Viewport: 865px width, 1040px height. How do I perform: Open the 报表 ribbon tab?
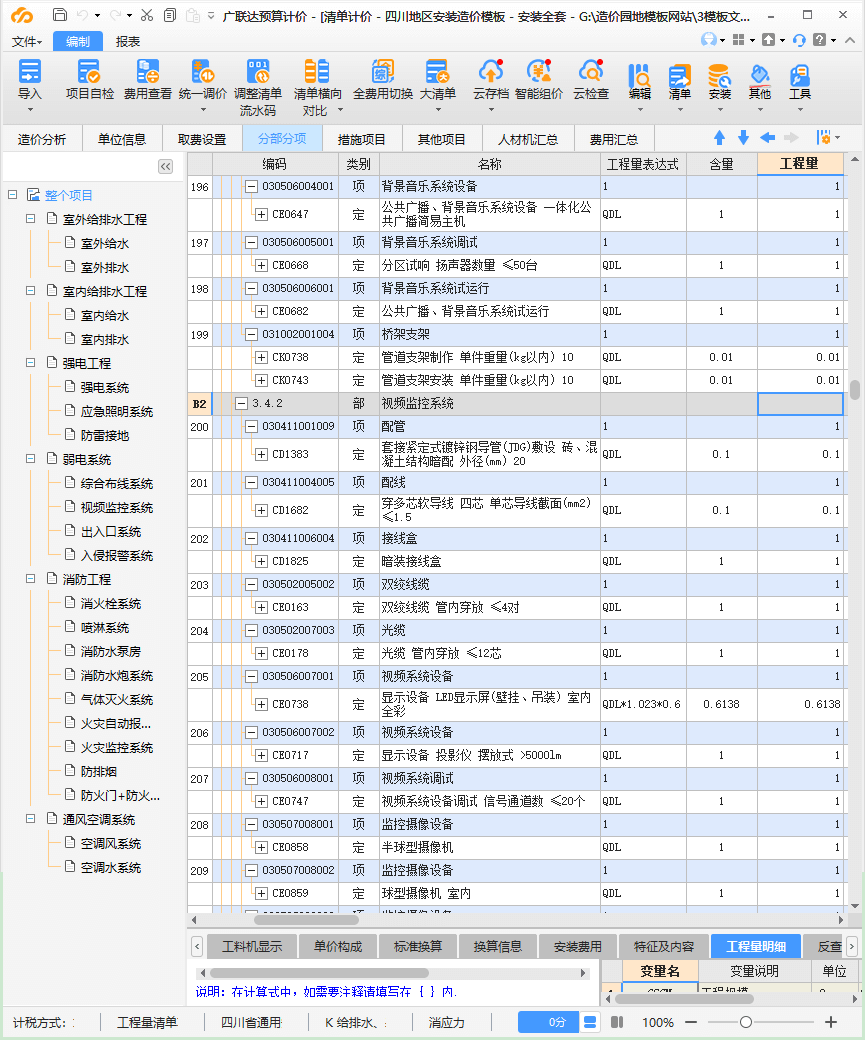pos(128,41)
